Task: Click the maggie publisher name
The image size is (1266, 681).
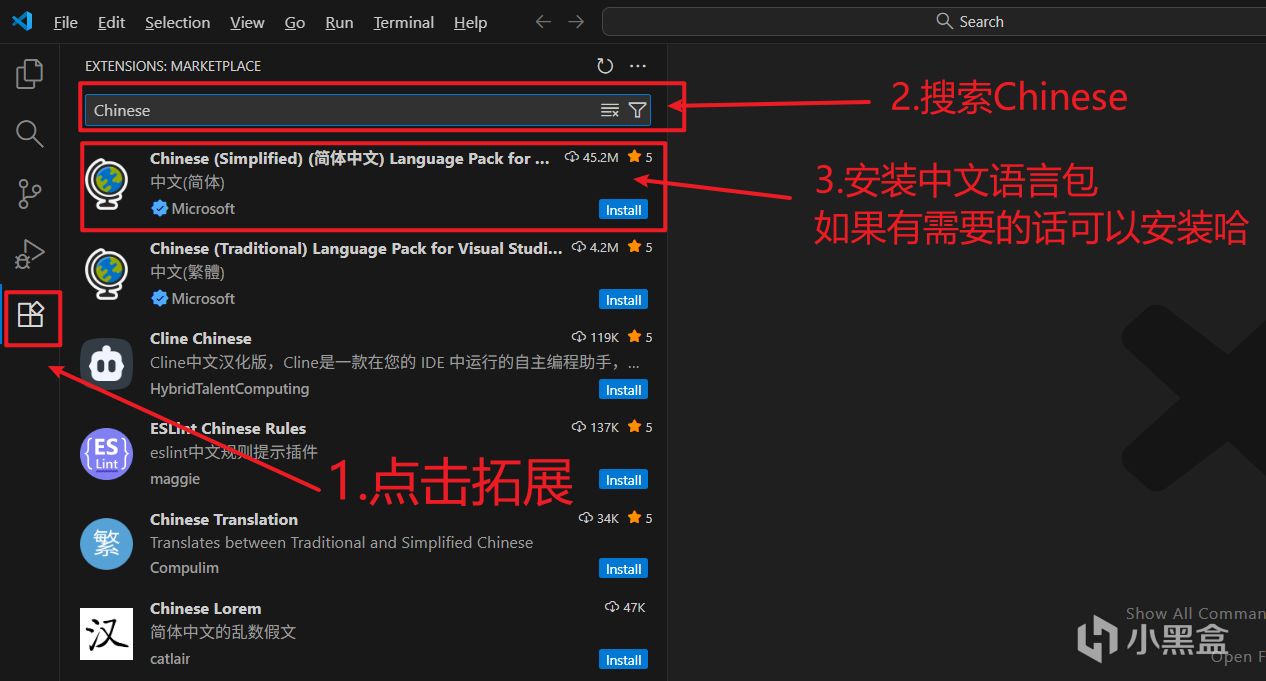Action: click(x=175, y=479)
